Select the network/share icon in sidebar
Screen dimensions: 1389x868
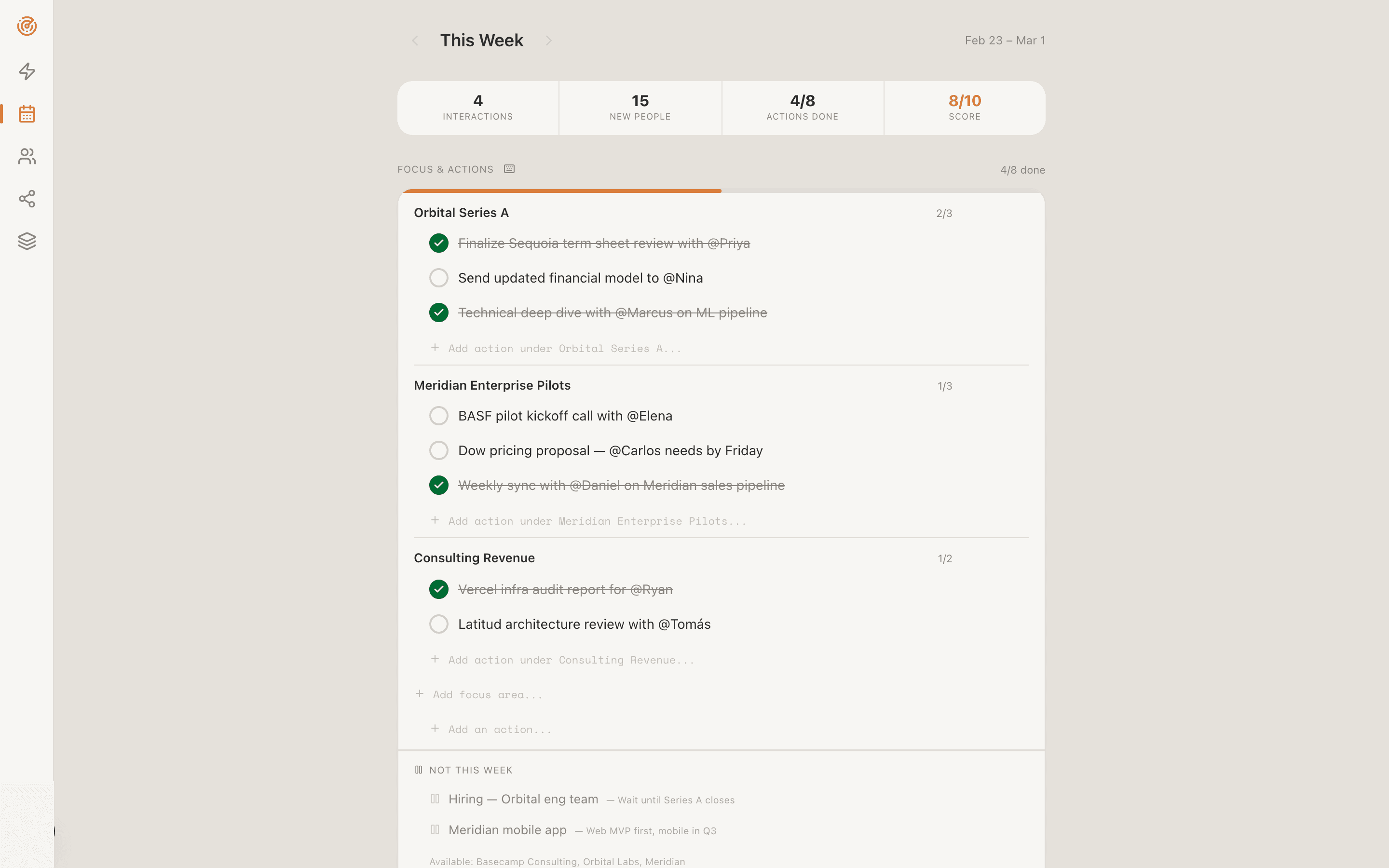27,199
